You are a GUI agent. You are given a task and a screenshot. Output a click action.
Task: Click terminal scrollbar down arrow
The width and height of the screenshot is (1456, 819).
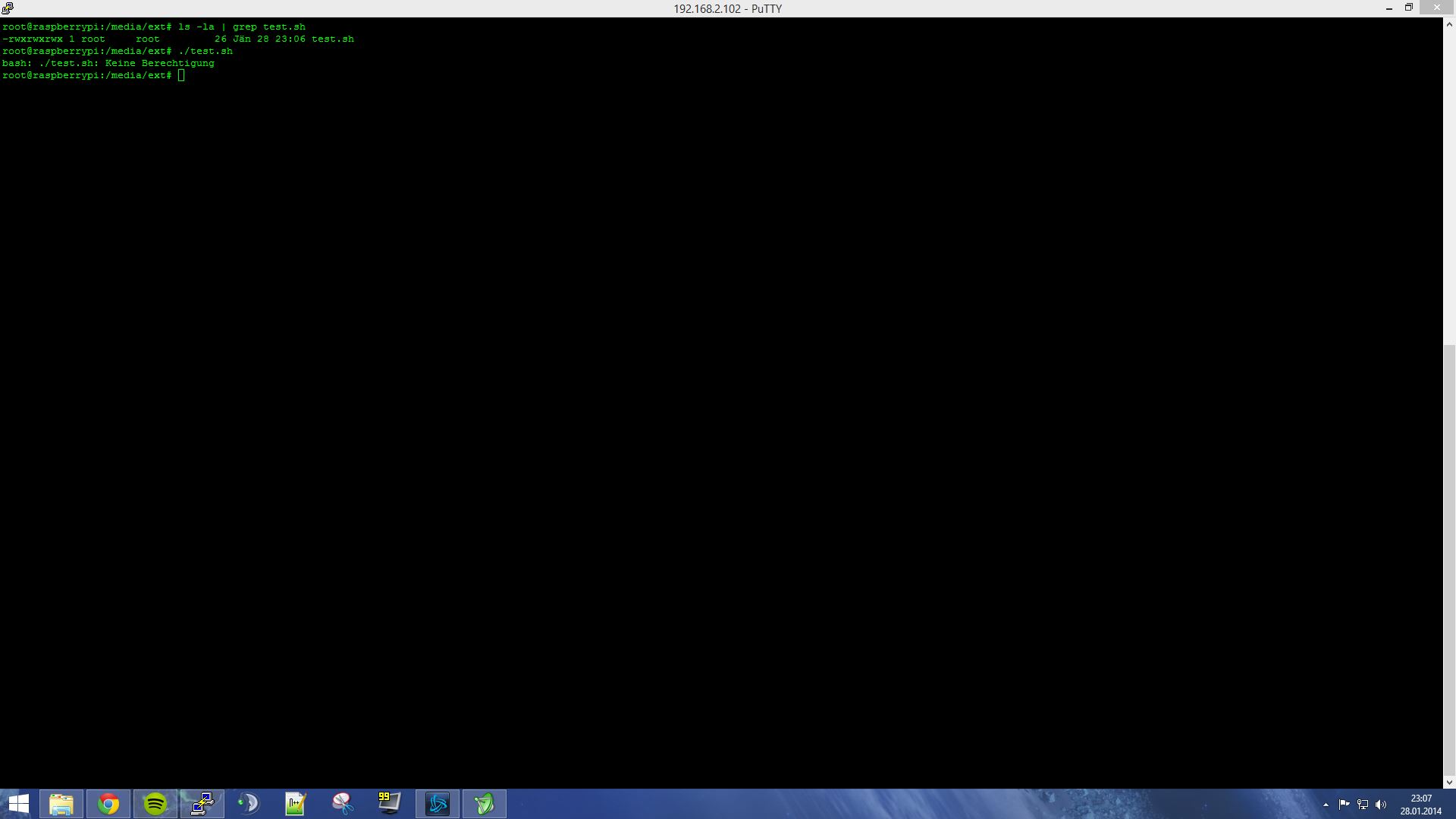coord(1449,782)
